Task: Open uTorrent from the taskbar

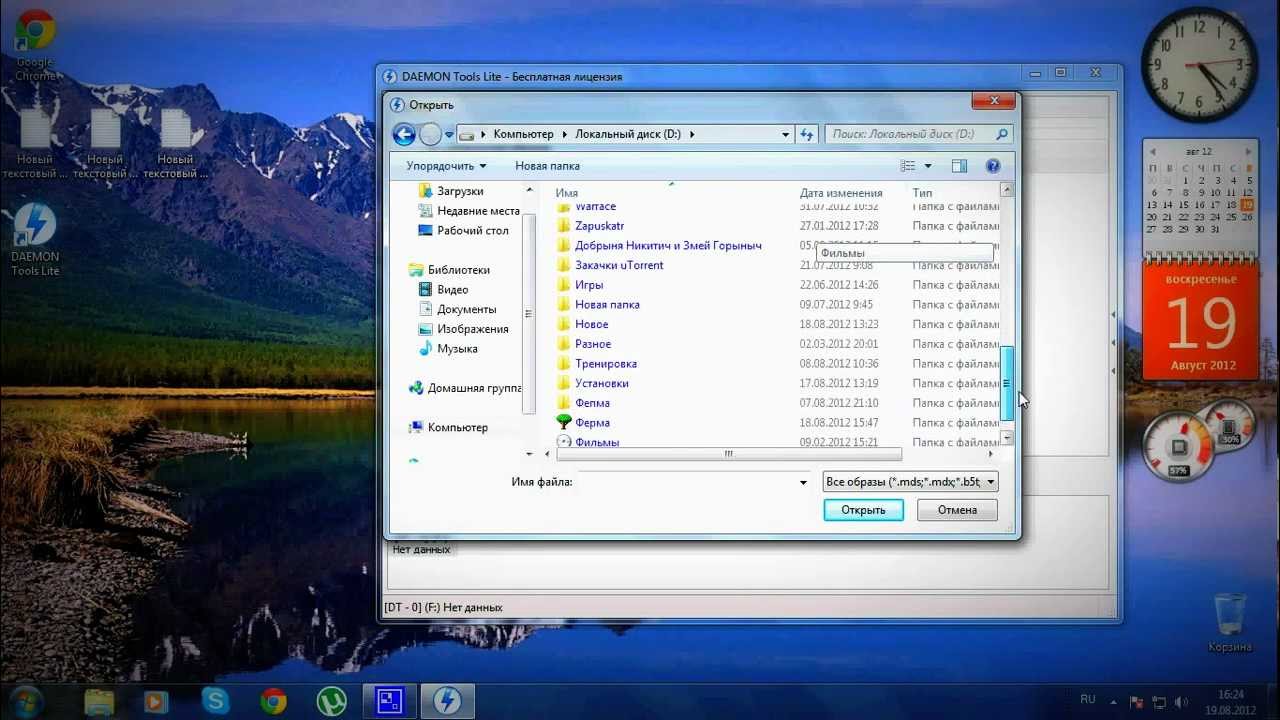Action: pos(330,701)
